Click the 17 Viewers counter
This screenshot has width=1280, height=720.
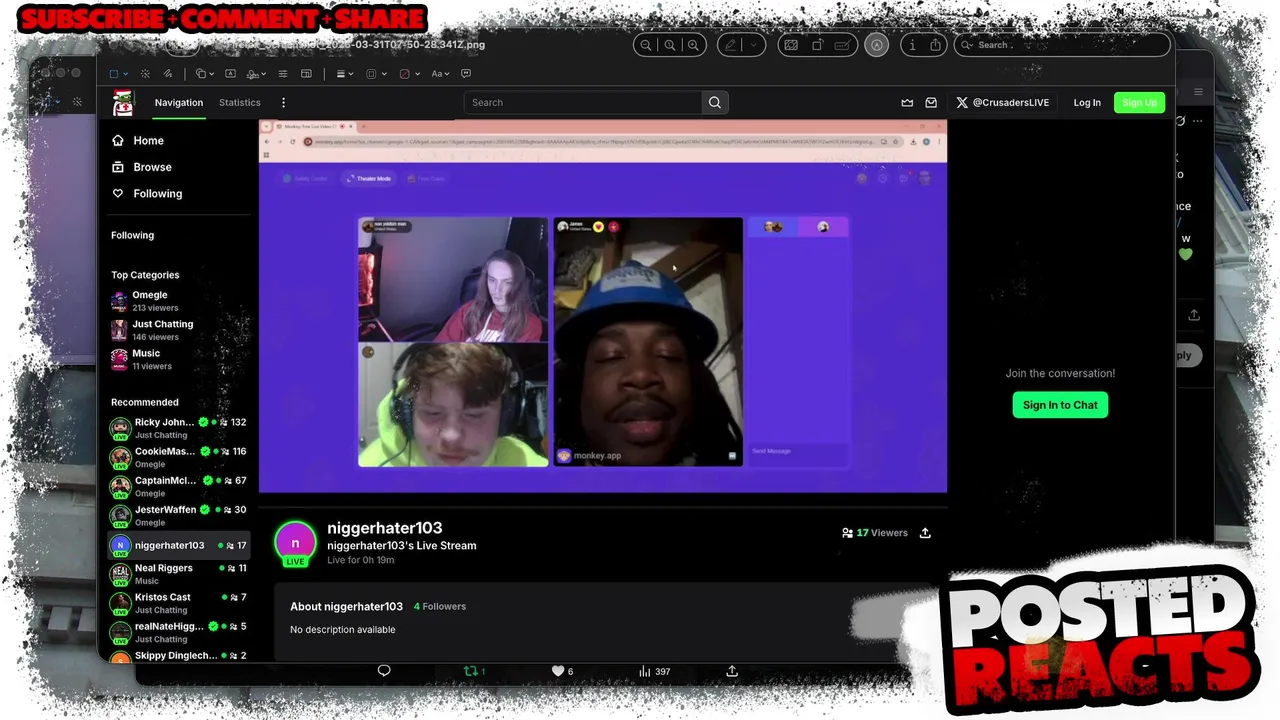click(875, 533)
